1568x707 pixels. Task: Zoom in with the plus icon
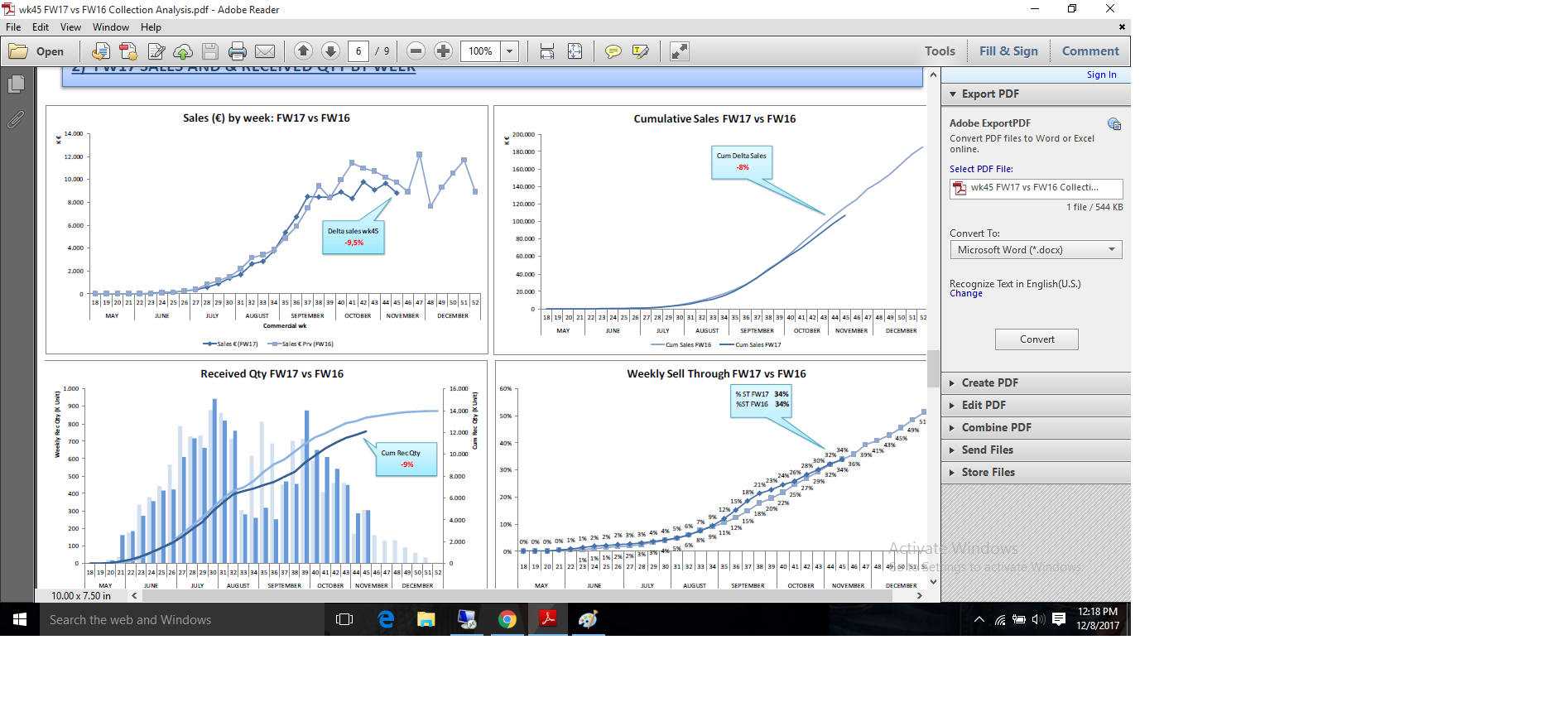(x=444, y=51)
